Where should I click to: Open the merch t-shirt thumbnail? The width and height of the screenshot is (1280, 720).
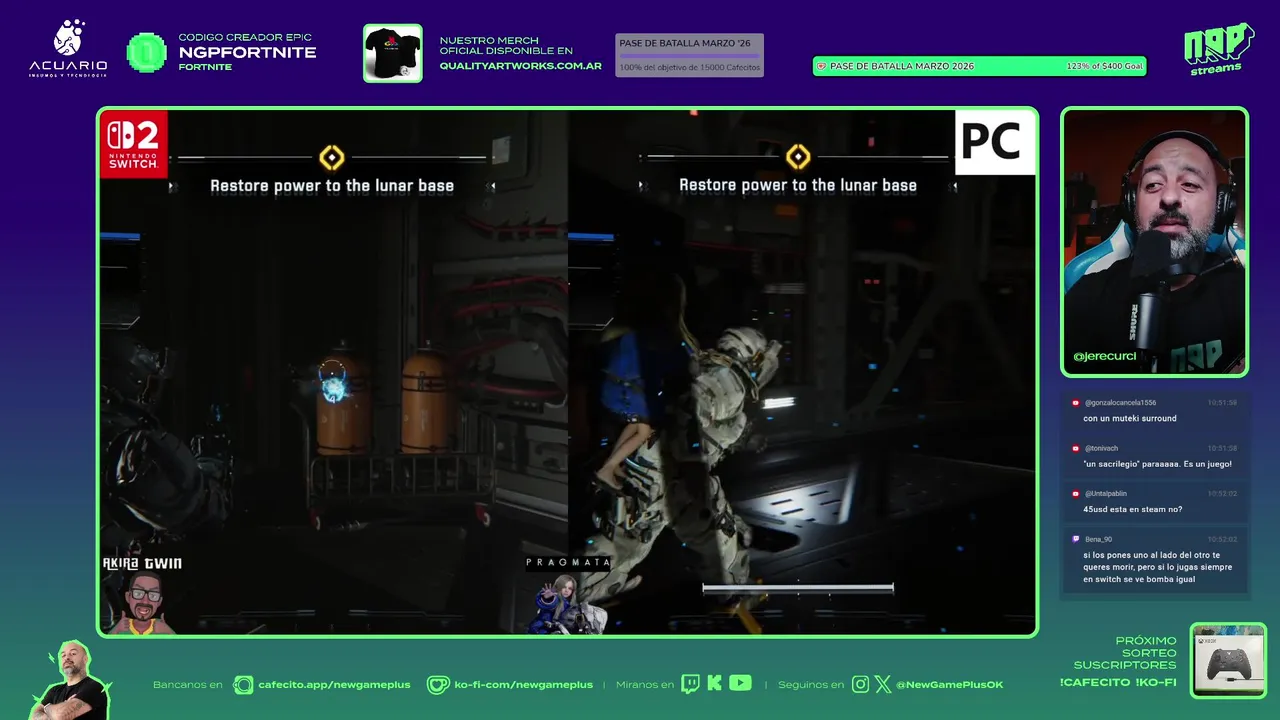[392, 53]
